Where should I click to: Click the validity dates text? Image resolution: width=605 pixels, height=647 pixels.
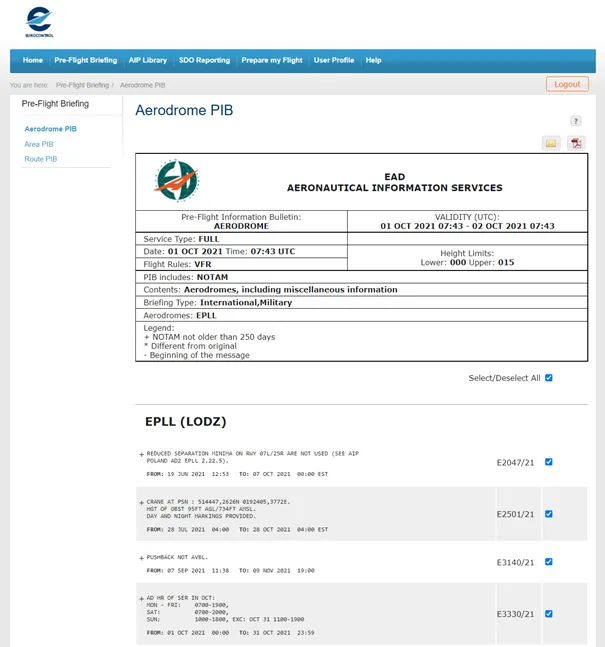pyautogui.click(x=467, y=226)
